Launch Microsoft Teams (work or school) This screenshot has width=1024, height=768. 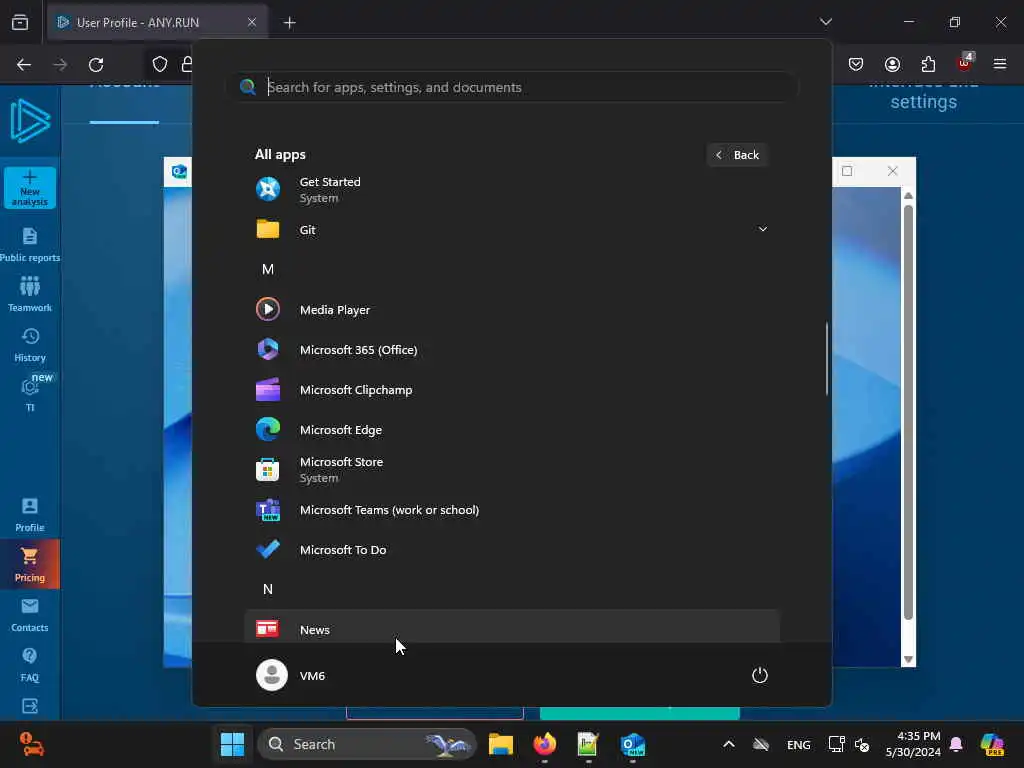[x=512, y=510]
